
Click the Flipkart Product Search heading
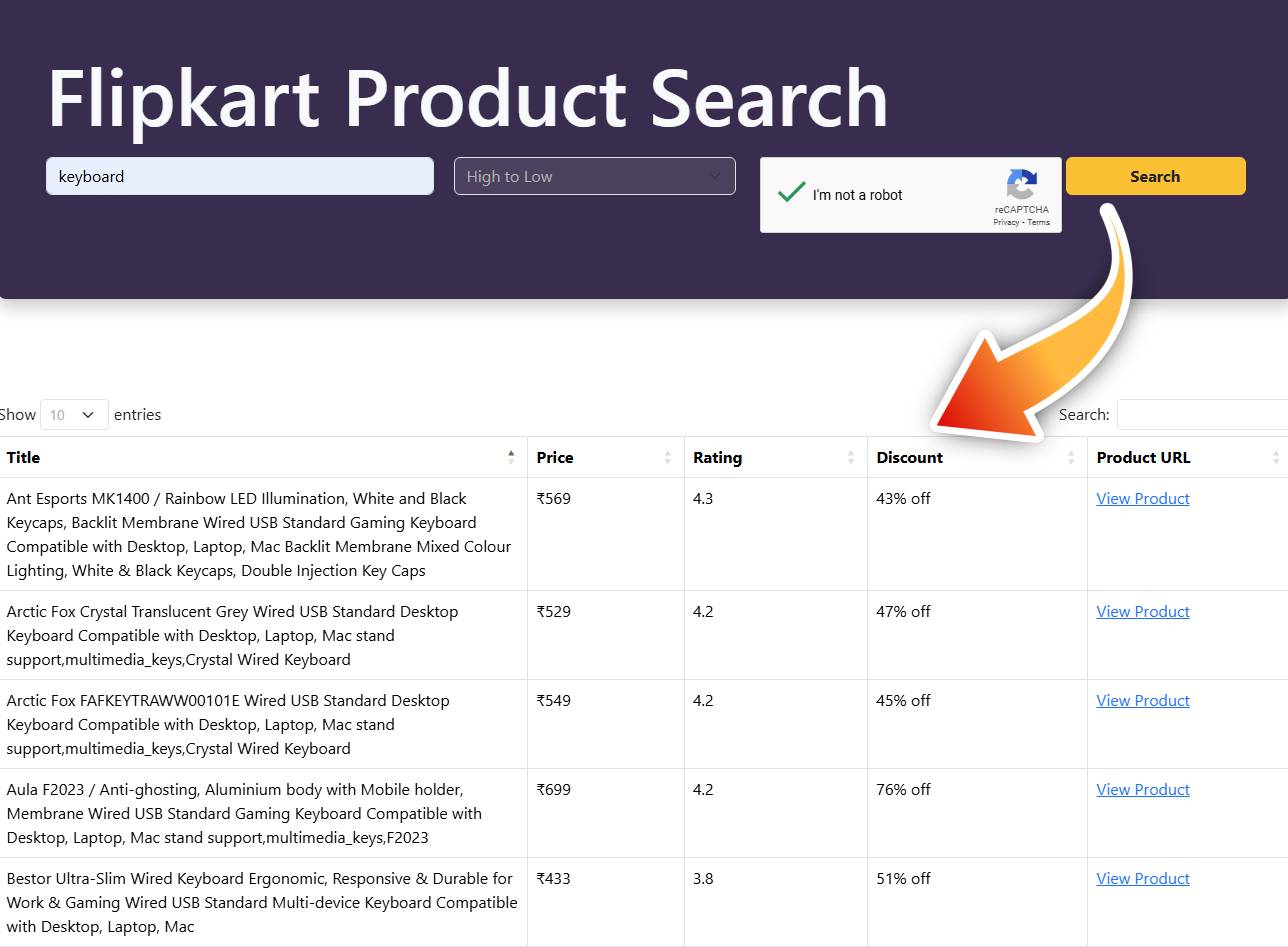468,98
